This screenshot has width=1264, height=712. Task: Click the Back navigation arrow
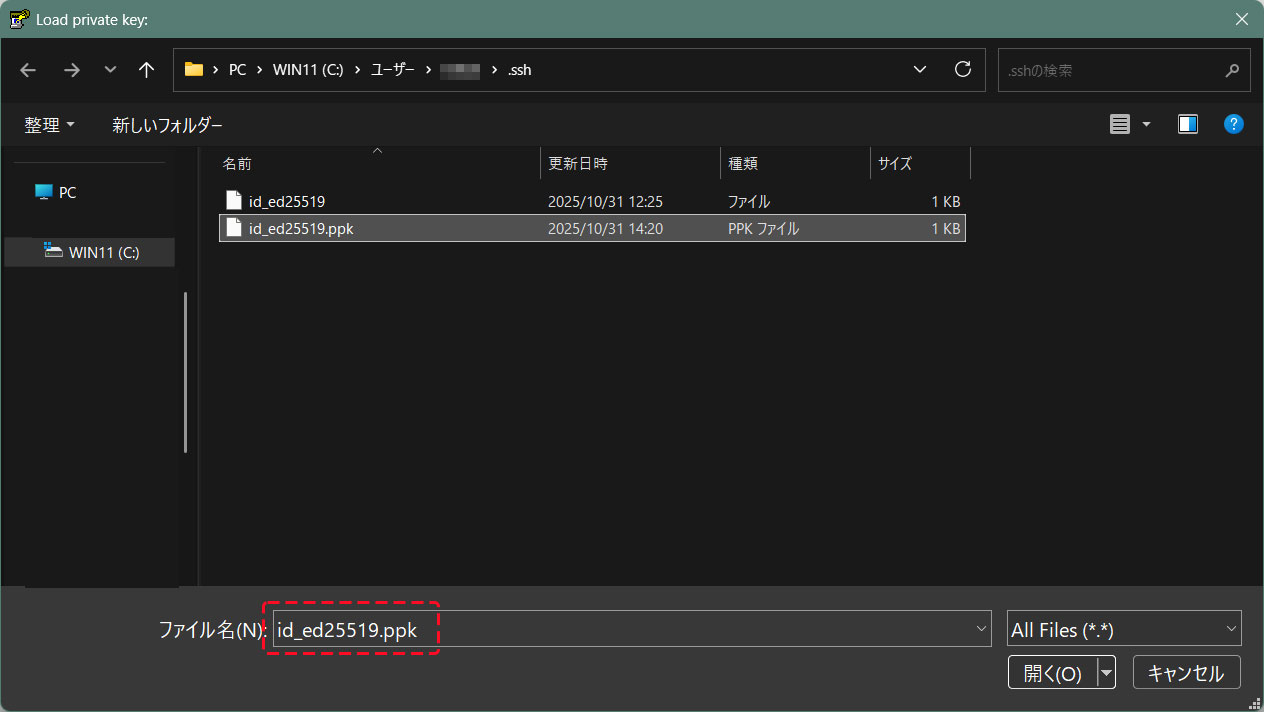[x=28, y=70]
